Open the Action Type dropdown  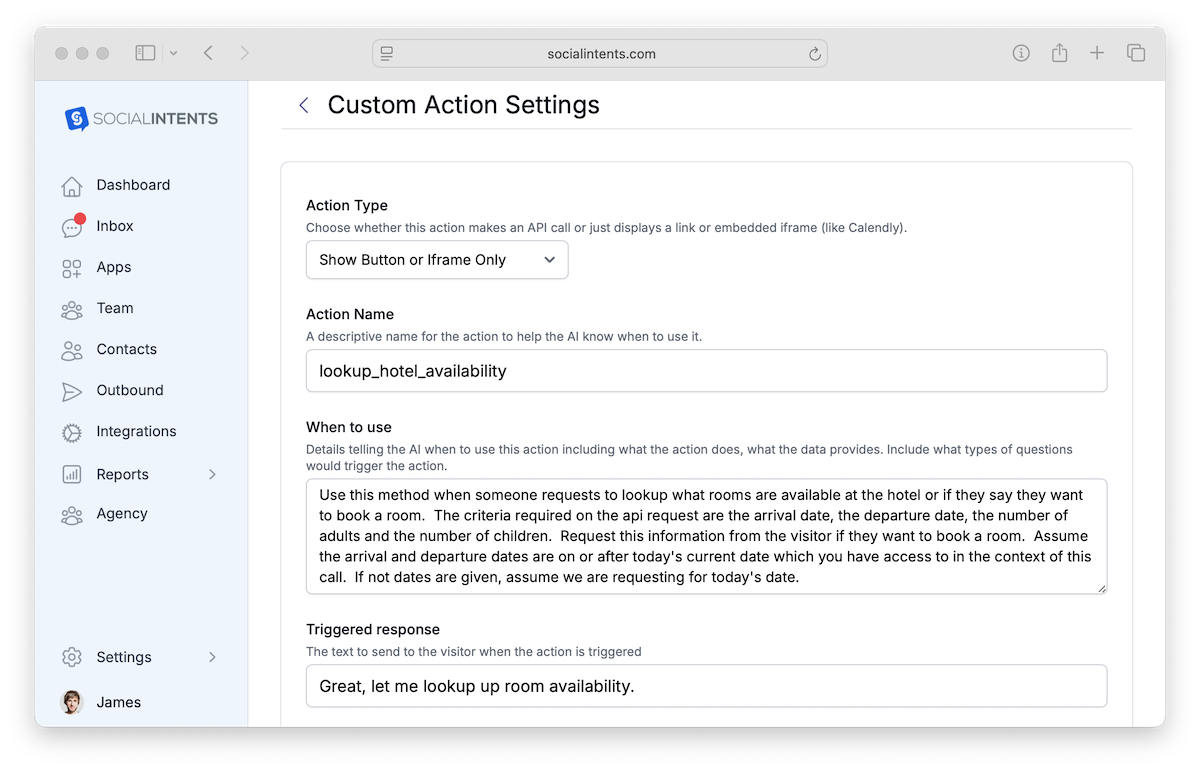tap(437, 259)
